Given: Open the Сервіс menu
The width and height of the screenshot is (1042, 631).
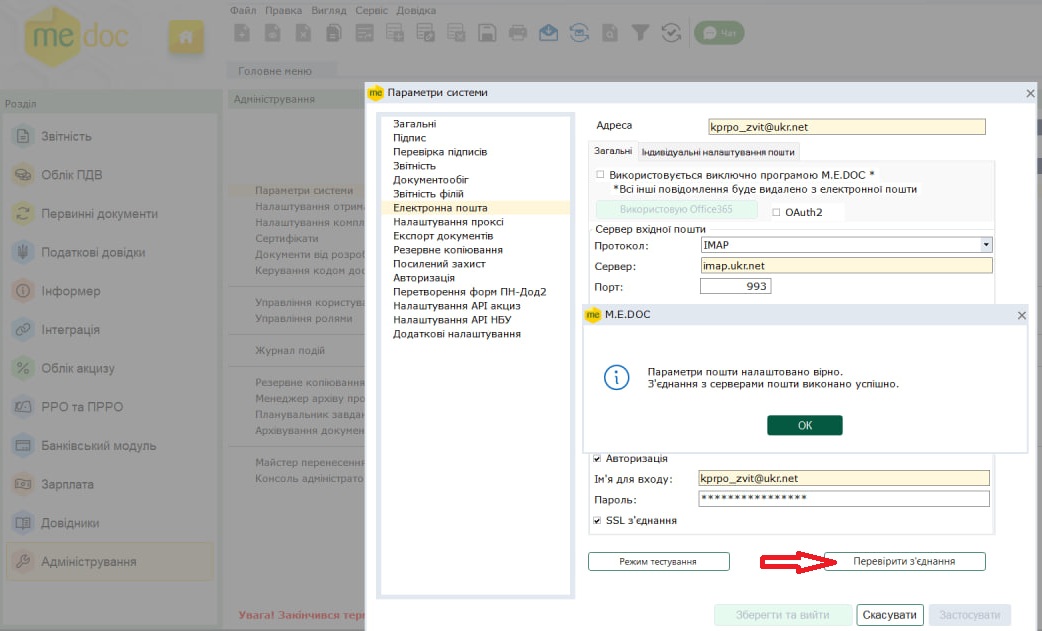Looking at the screenshot, I should point(371,10).
